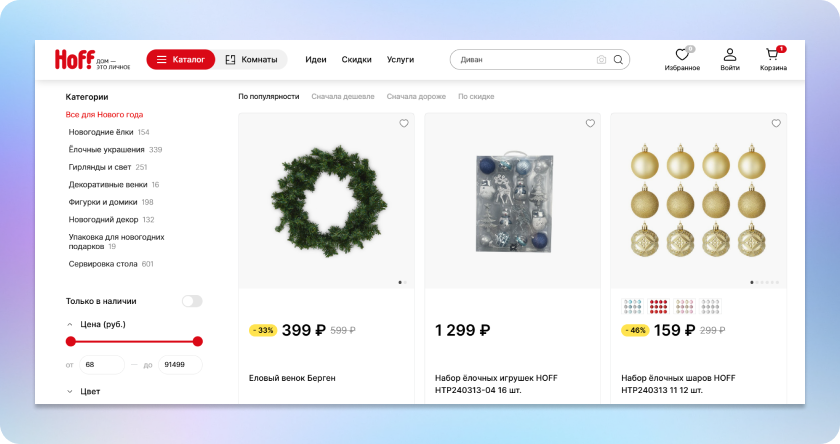Click the right handle of price slider
The height and width of the screenshot is (444, 840).
198,341
